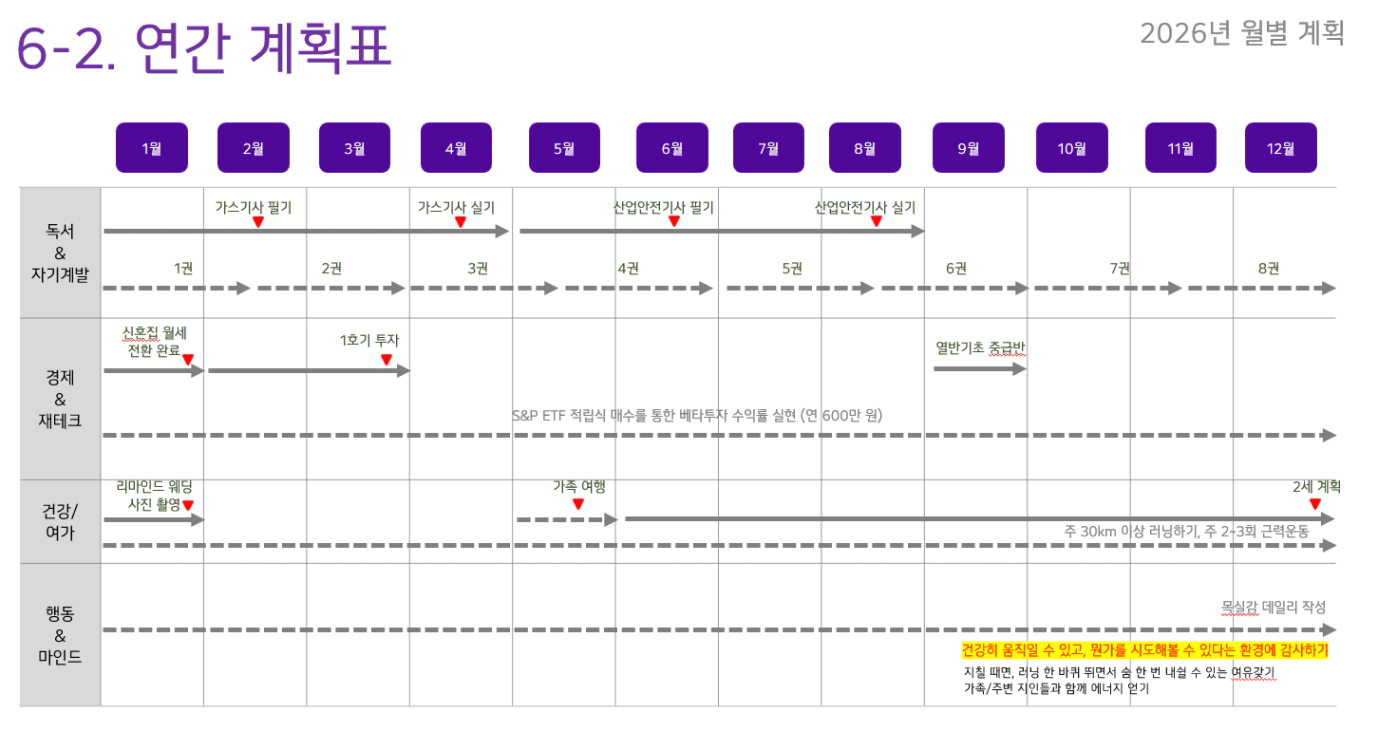The height and width of the screenshot is (750, 1378).
Task: Select the red marker under 2세 계획
Action: (1315, 505)
